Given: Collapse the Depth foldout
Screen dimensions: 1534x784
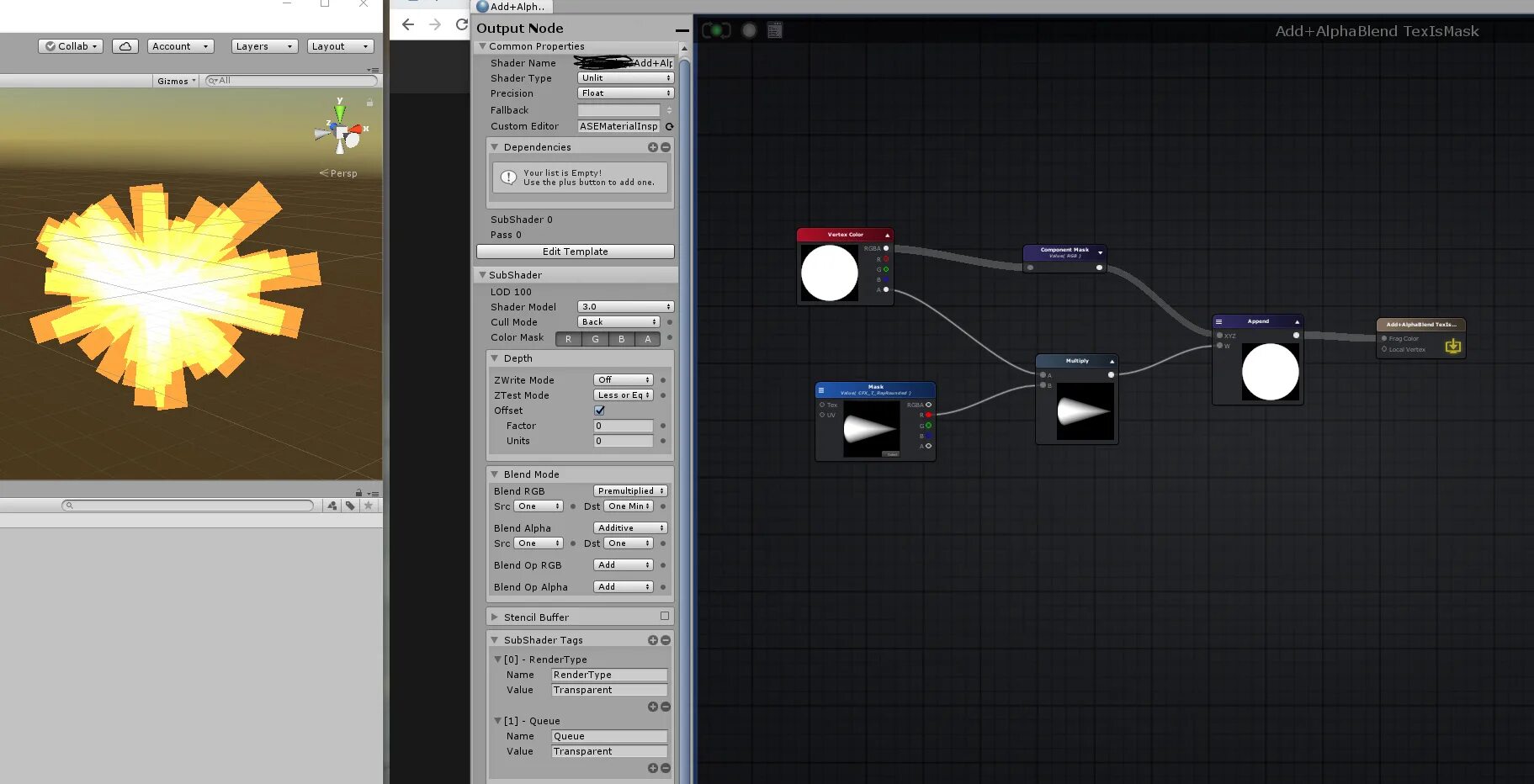Looking at the screenshot, I should coord(495,358).
